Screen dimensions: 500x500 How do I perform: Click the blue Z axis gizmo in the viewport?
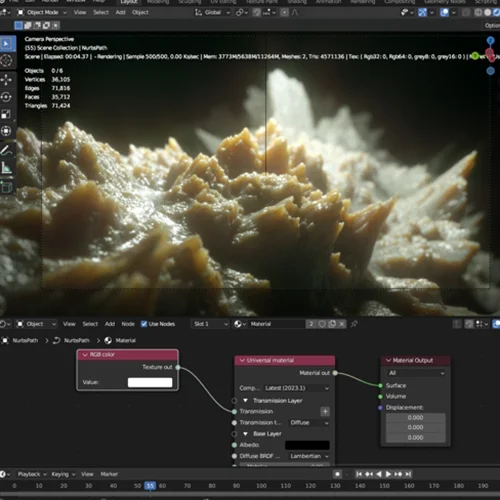(490, 41)
